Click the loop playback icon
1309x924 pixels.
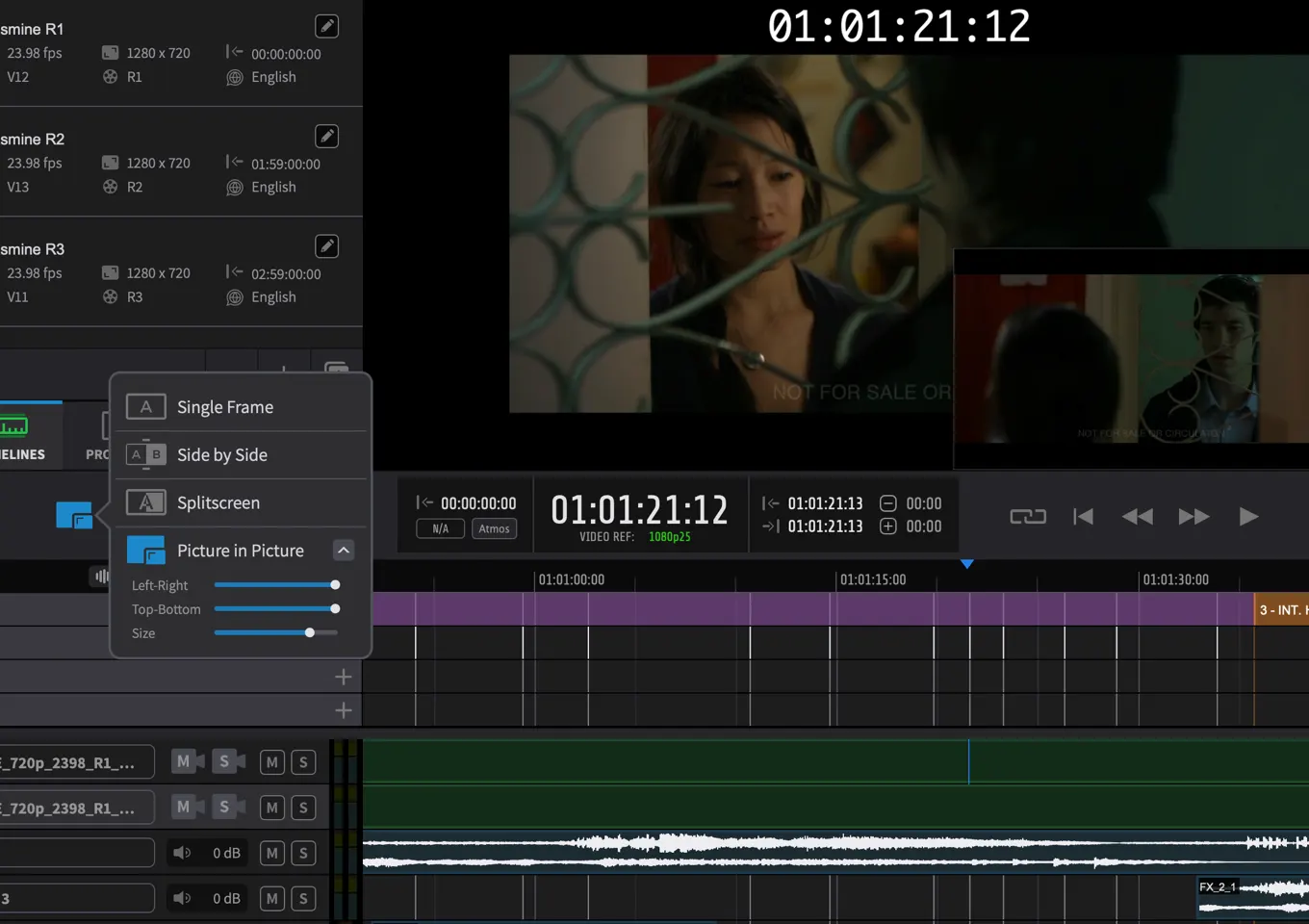1028,517
